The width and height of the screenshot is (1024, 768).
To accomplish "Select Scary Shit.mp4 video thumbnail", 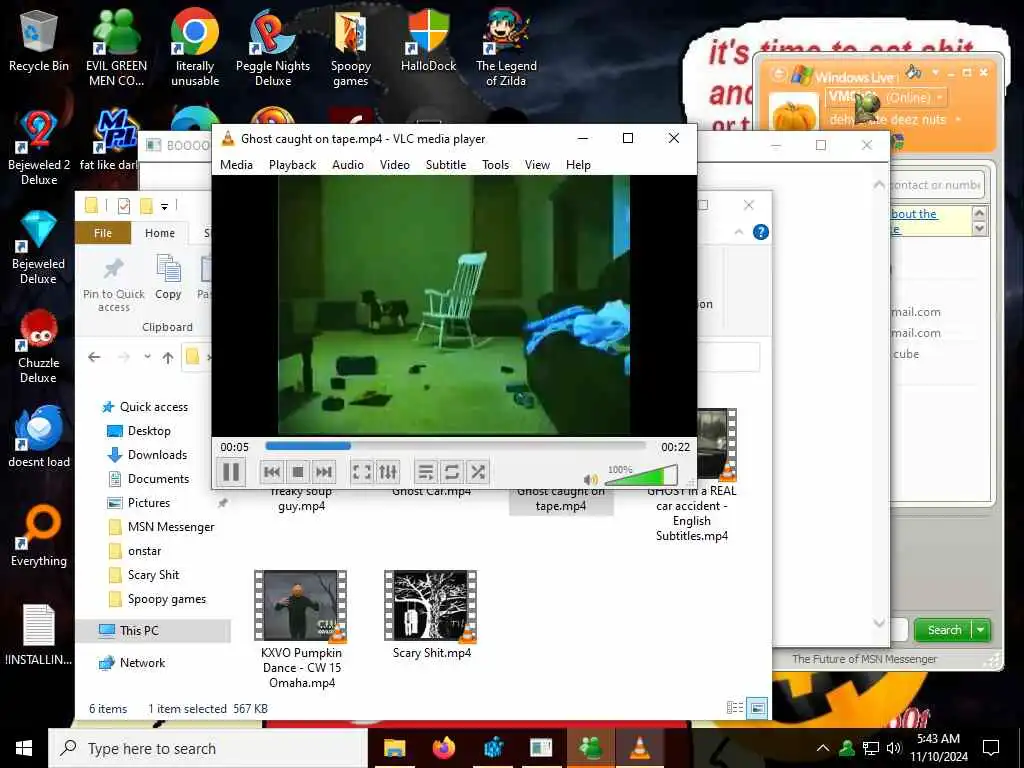I will (x=431, y=606).
